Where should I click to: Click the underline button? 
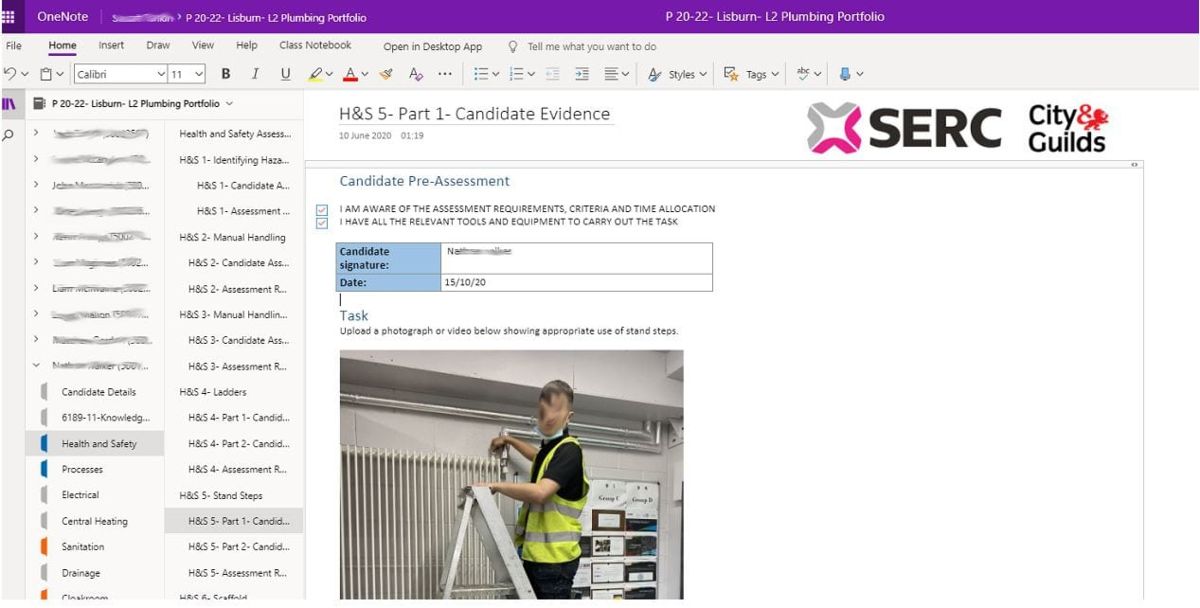(x=285, y=74)
